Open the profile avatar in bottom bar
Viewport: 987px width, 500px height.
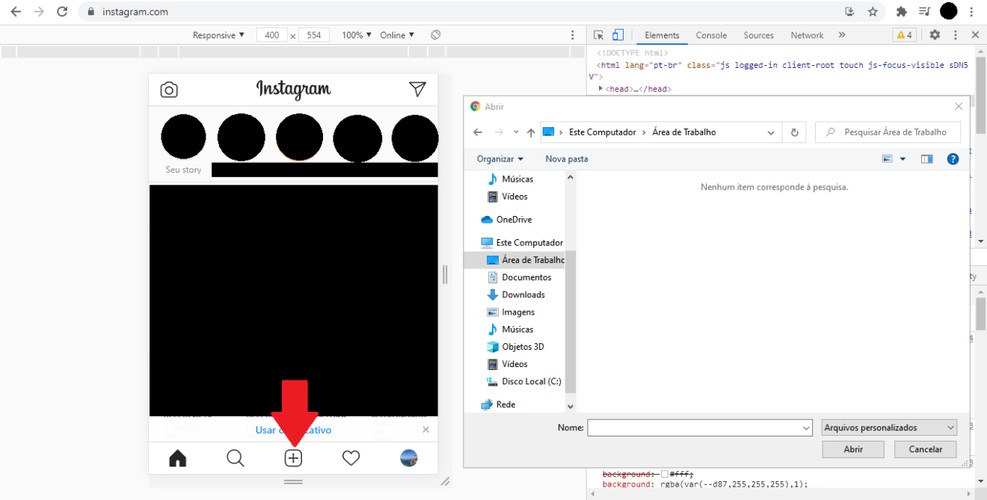tap(409, 458)
